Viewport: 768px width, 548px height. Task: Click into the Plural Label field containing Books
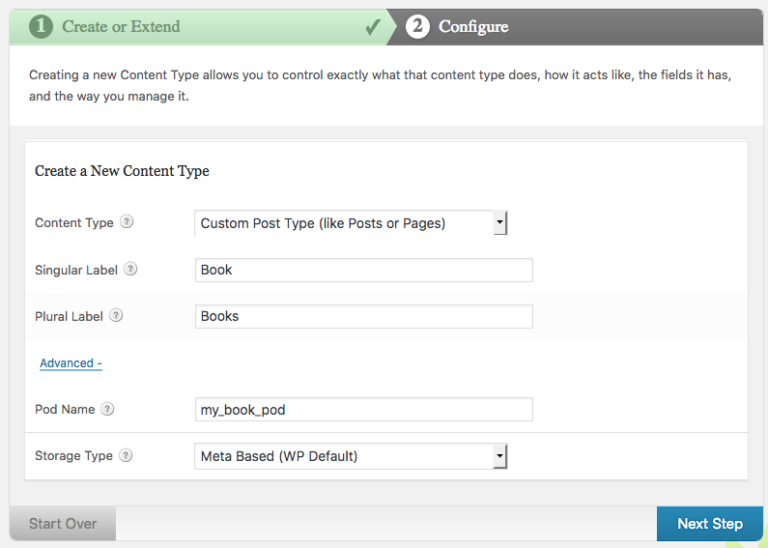(x=364, y=316)
